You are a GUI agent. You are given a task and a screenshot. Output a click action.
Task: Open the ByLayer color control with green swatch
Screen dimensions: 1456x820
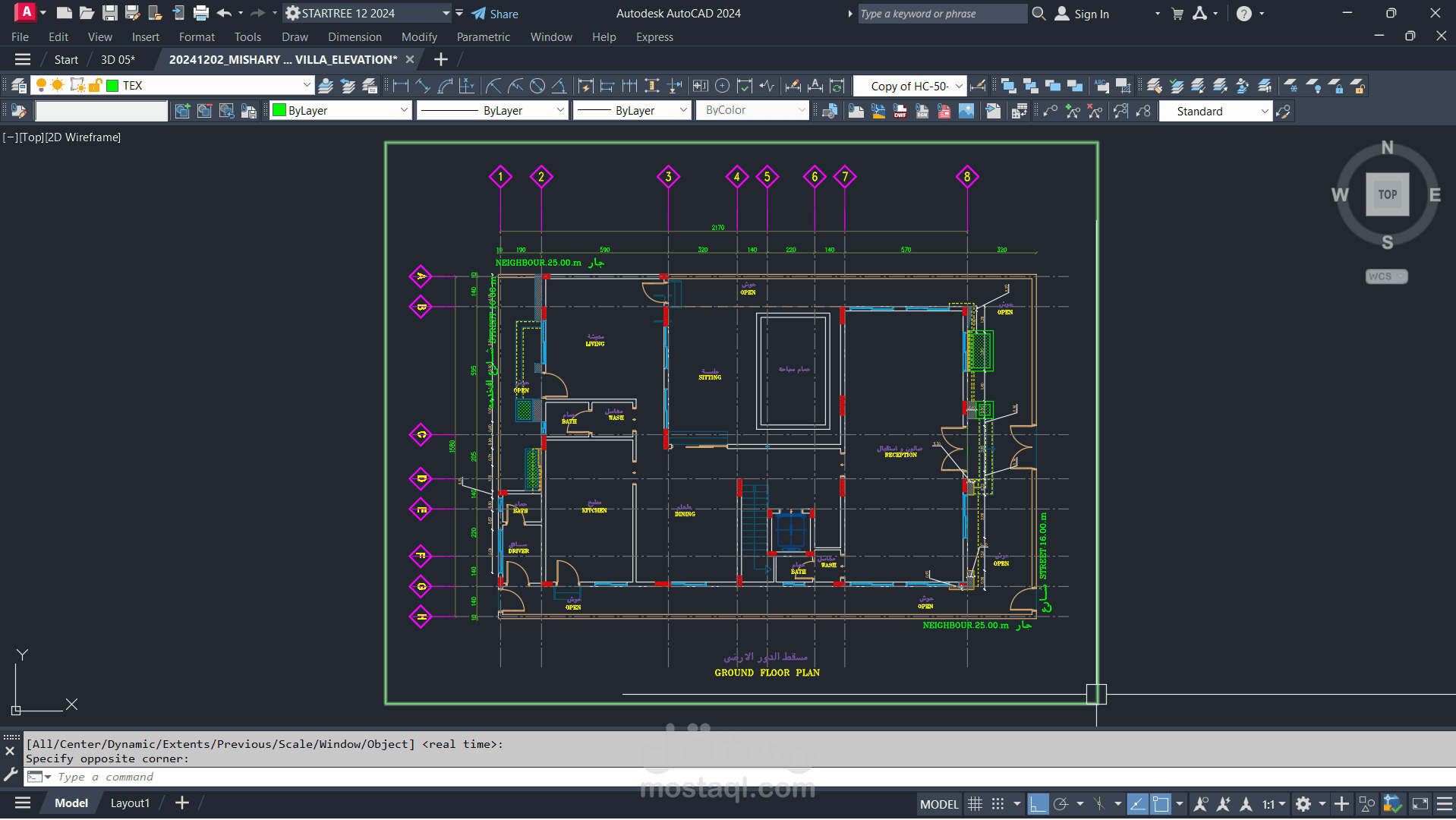pos(341,110)
